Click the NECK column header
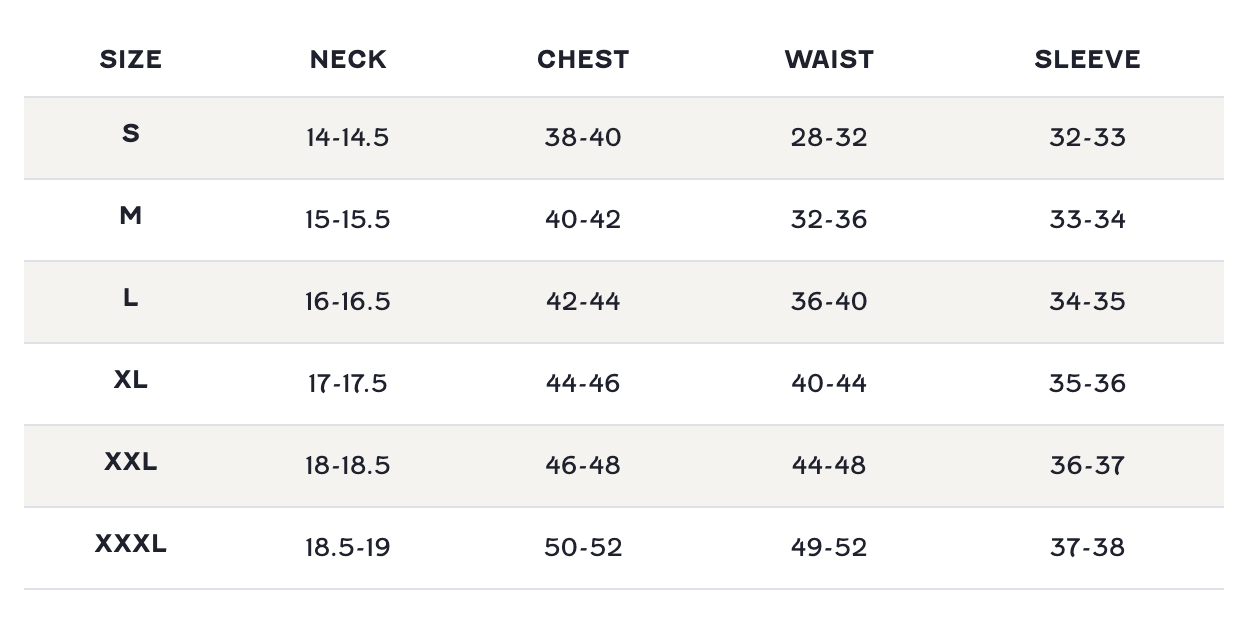Viewport: 1256px width, 632px height. (348, 60)
